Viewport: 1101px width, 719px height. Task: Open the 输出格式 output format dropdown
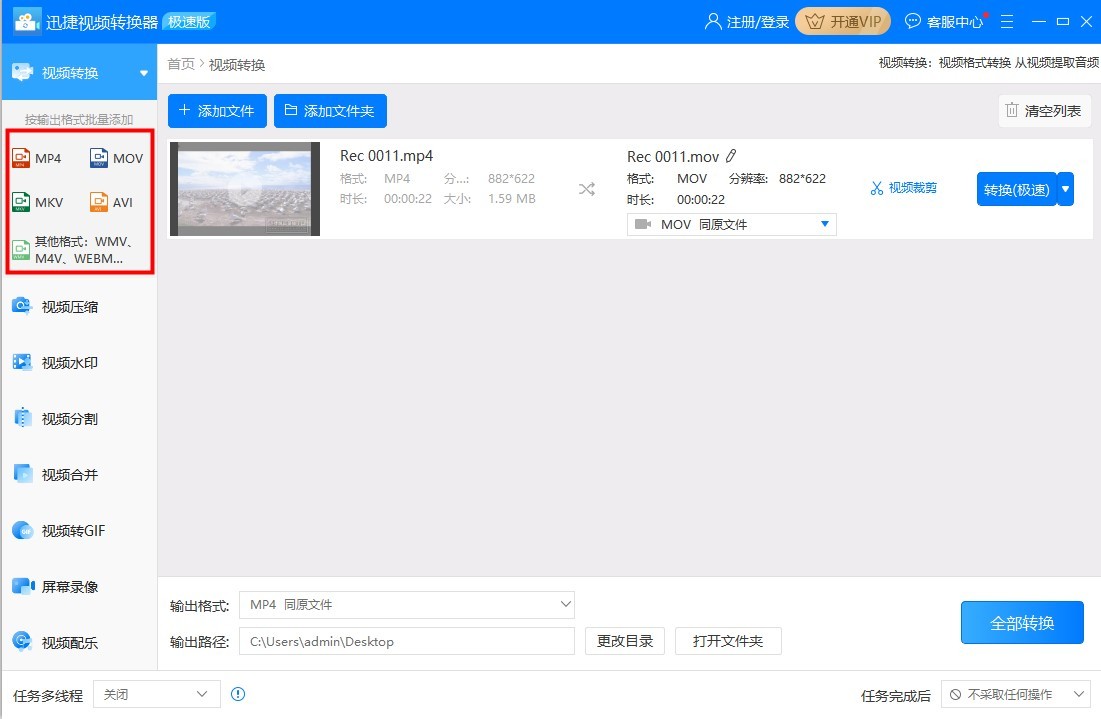(406, 604)
